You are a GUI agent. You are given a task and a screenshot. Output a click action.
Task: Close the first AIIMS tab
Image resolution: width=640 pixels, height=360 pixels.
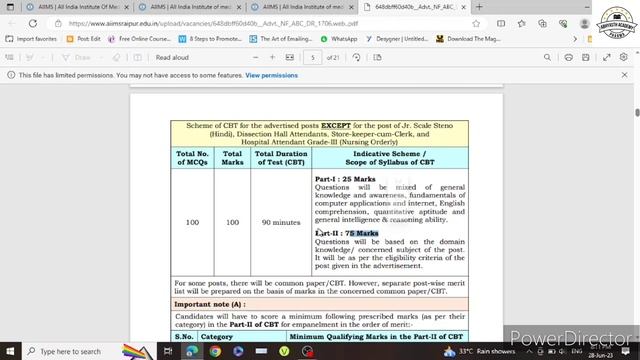click(x=127, y=7)
